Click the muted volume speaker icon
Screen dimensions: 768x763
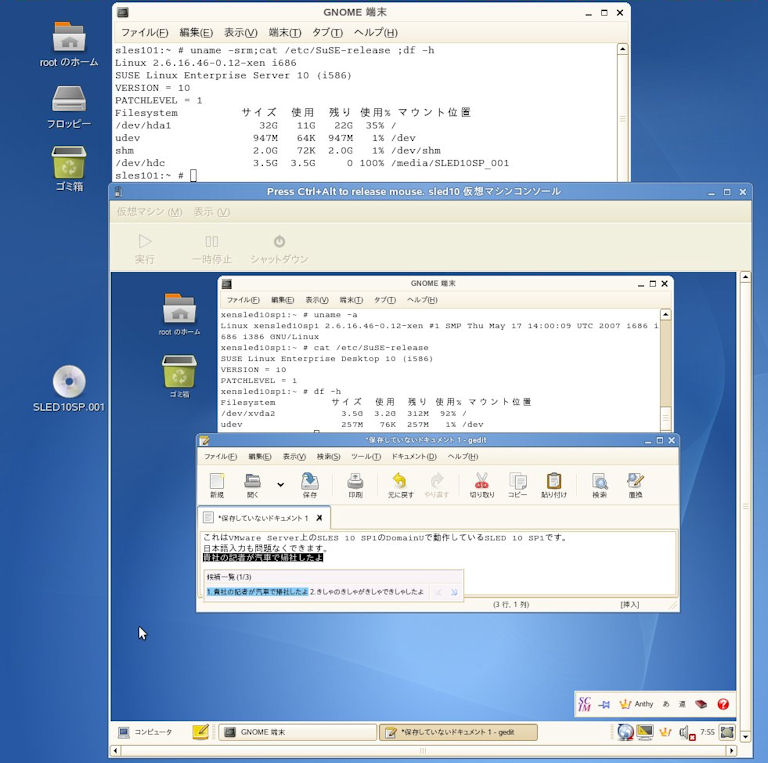click(687, 733)
